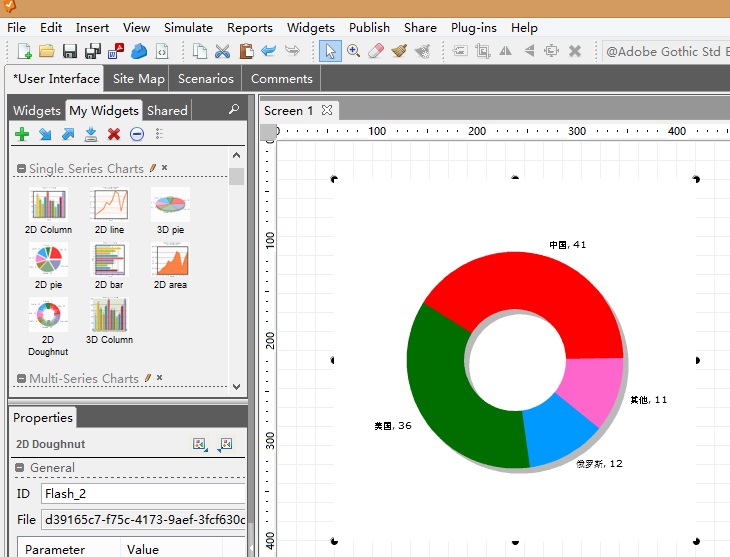Viewport: 730px width, 557px height.
Task: Pick the Eraser tool in the toolbar
Action: (x=376, y=51)
